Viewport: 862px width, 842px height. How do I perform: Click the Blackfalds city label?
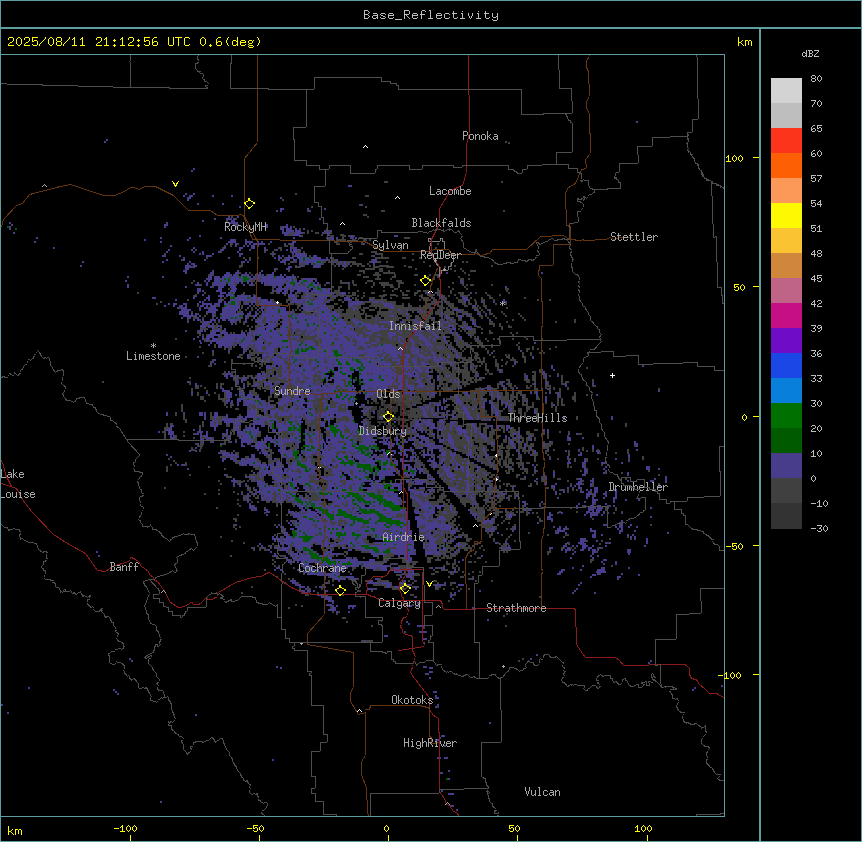point(441,223)
